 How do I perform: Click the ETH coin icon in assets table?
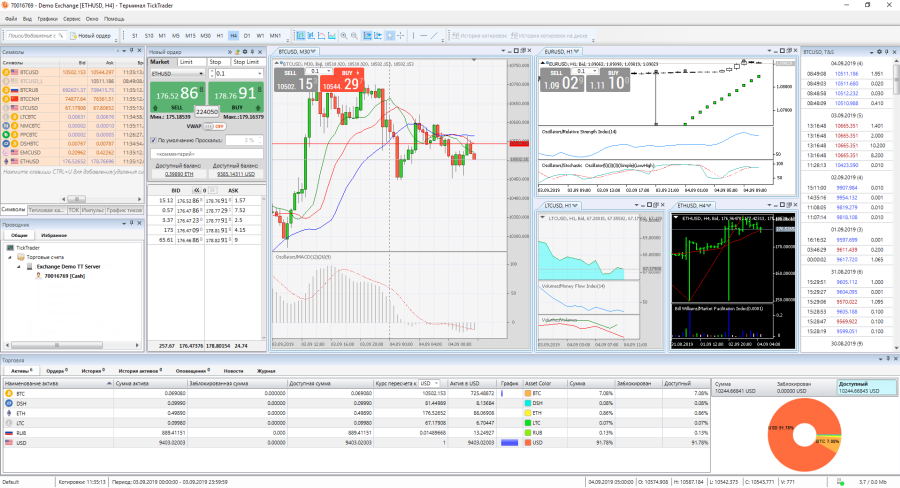coord(9,413)
